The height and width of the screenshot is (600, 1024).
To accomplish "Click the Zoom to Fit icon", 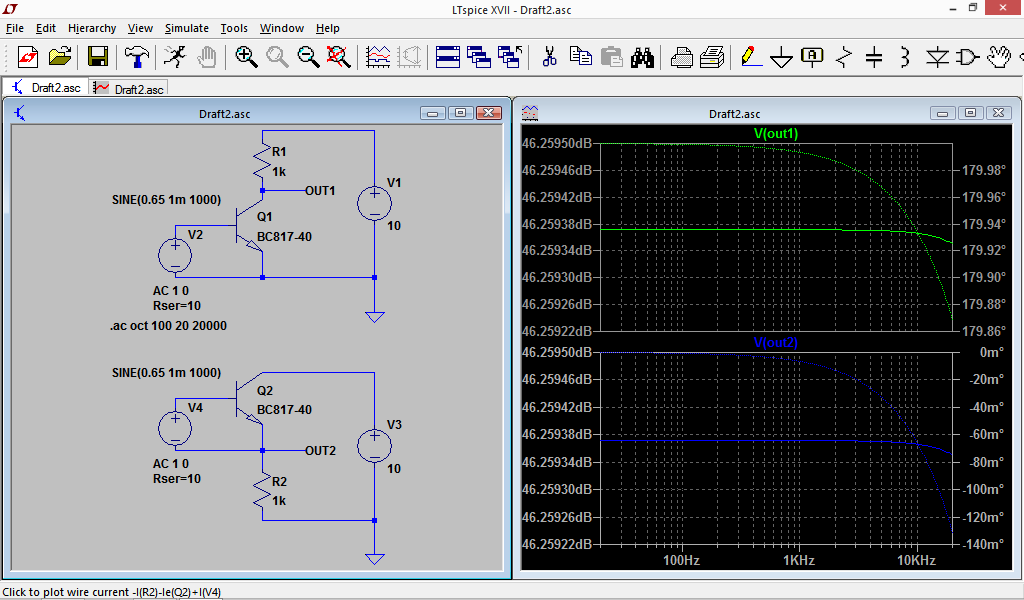I will click(x=339, y=57).
